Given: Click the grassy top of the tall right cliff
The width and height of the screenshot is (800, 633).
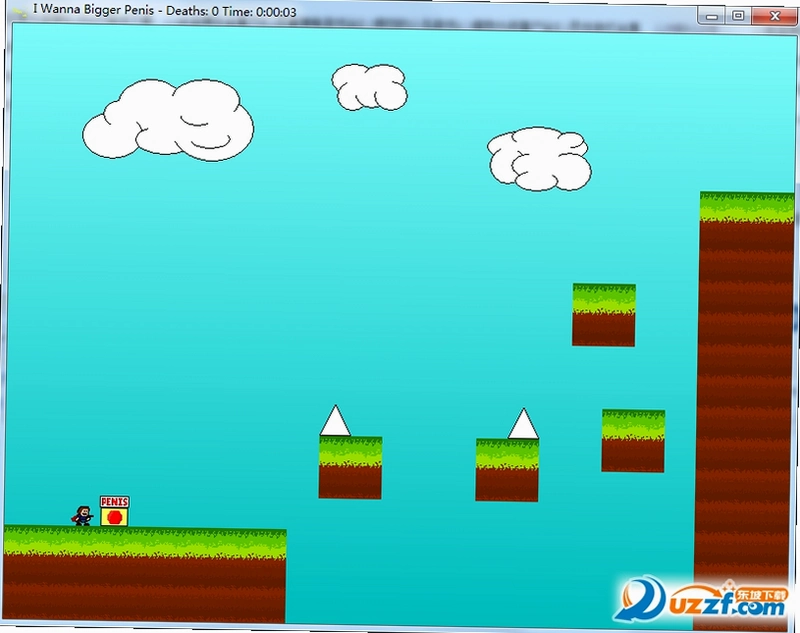Looking at the screenshot, I should tap(747, 207).
